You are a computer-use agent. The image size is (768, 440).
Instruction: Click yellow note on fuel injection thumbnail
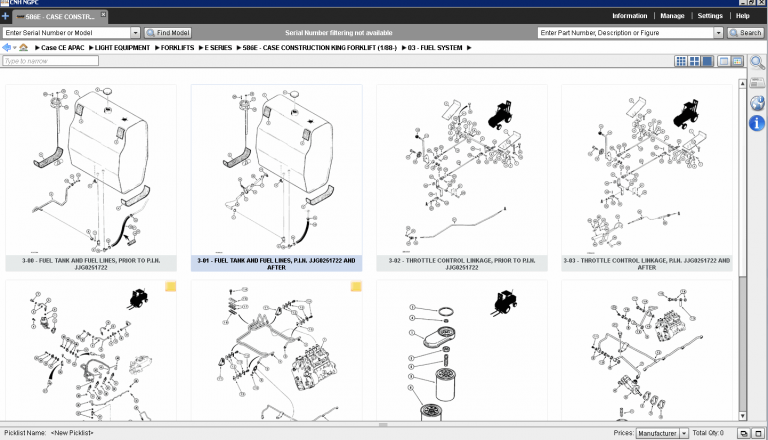[356, 287]
